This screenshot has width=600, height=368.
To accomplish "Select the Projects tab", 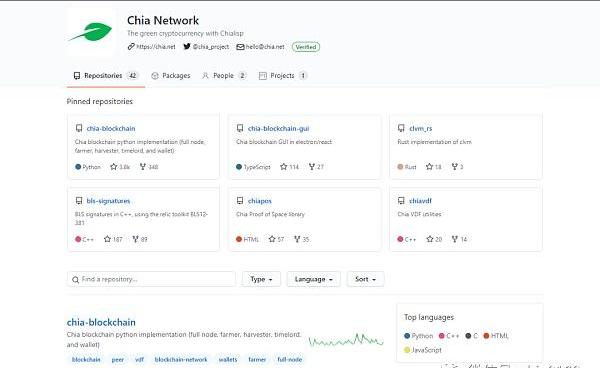I will click(283, 76).
